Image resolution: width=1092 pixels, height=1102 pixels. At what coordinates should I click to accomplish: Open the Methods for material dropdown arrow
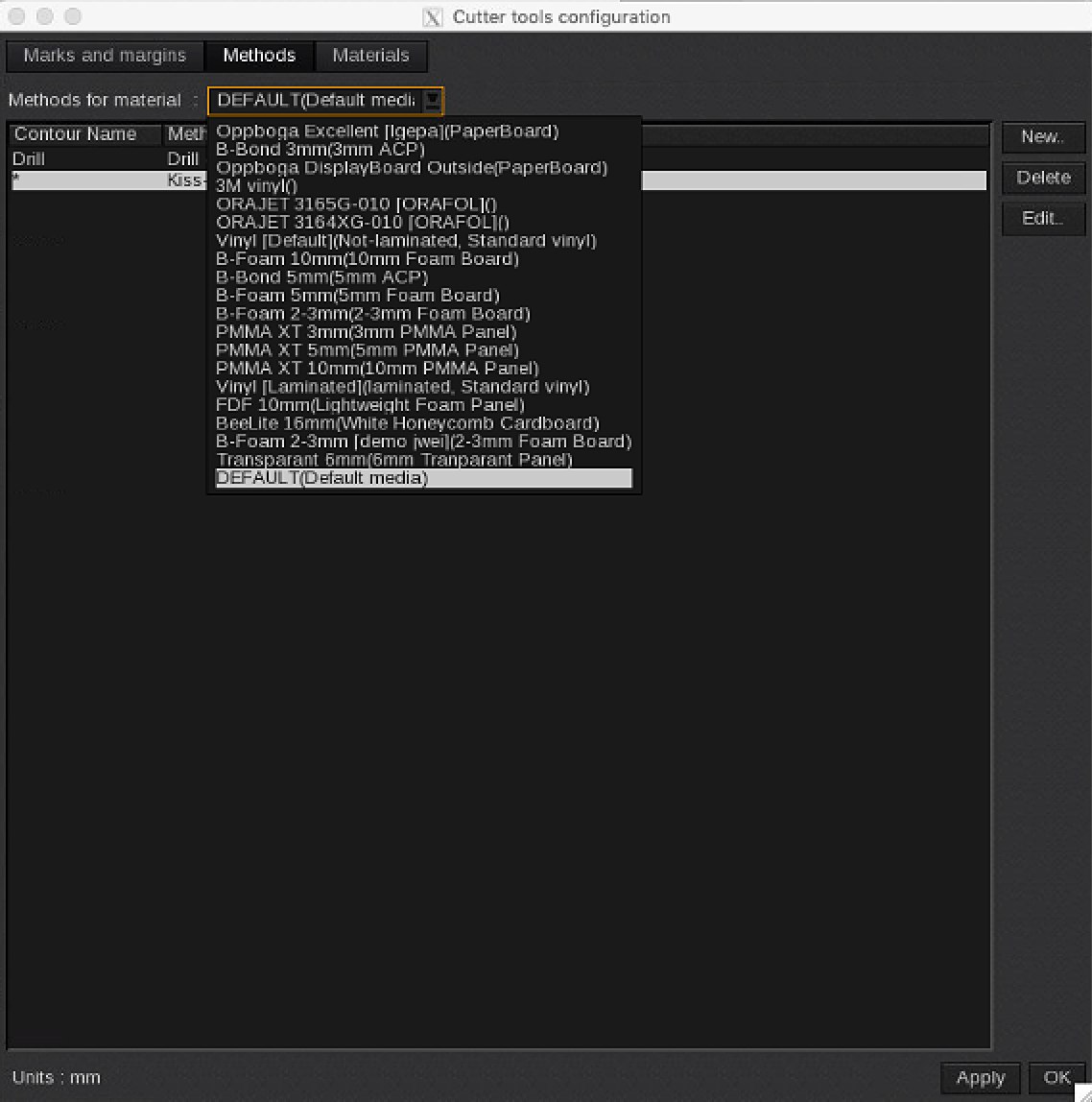click(x=434, y=100)
